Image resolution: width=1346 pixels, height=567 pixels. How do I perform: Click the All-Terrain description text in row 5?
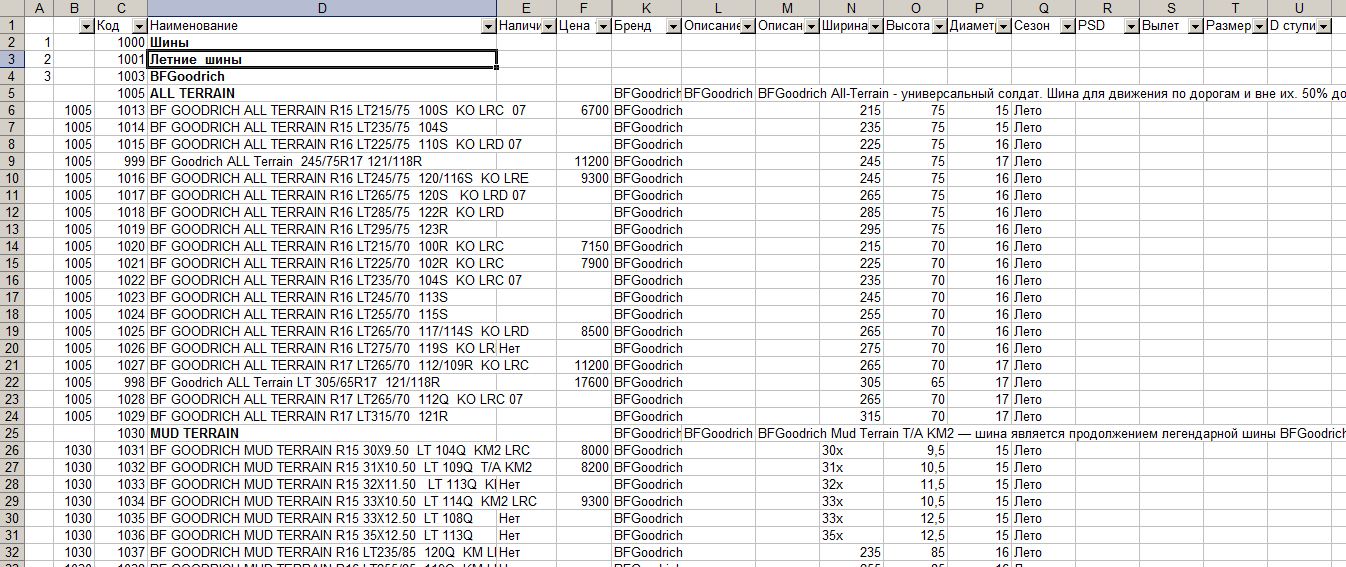(1051, 93)
